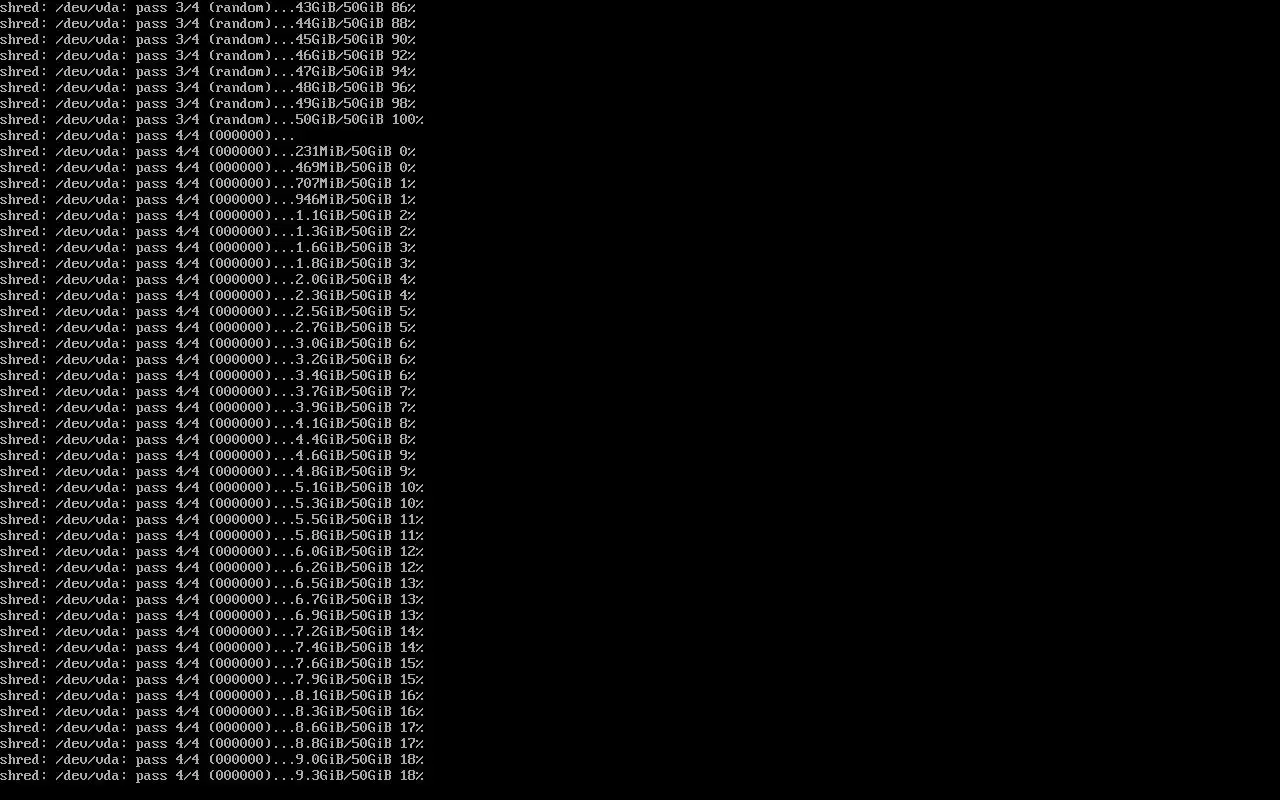Click the pass 4/4 (000000) line without progress

click(148, 135)
